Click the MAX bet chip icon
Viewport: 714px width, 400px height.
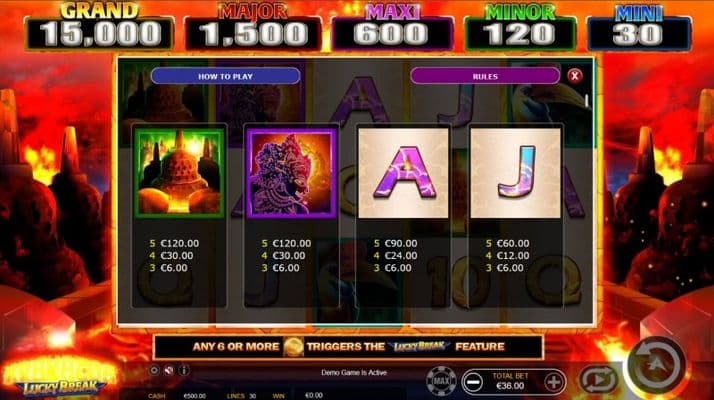[x=441, y=380]
